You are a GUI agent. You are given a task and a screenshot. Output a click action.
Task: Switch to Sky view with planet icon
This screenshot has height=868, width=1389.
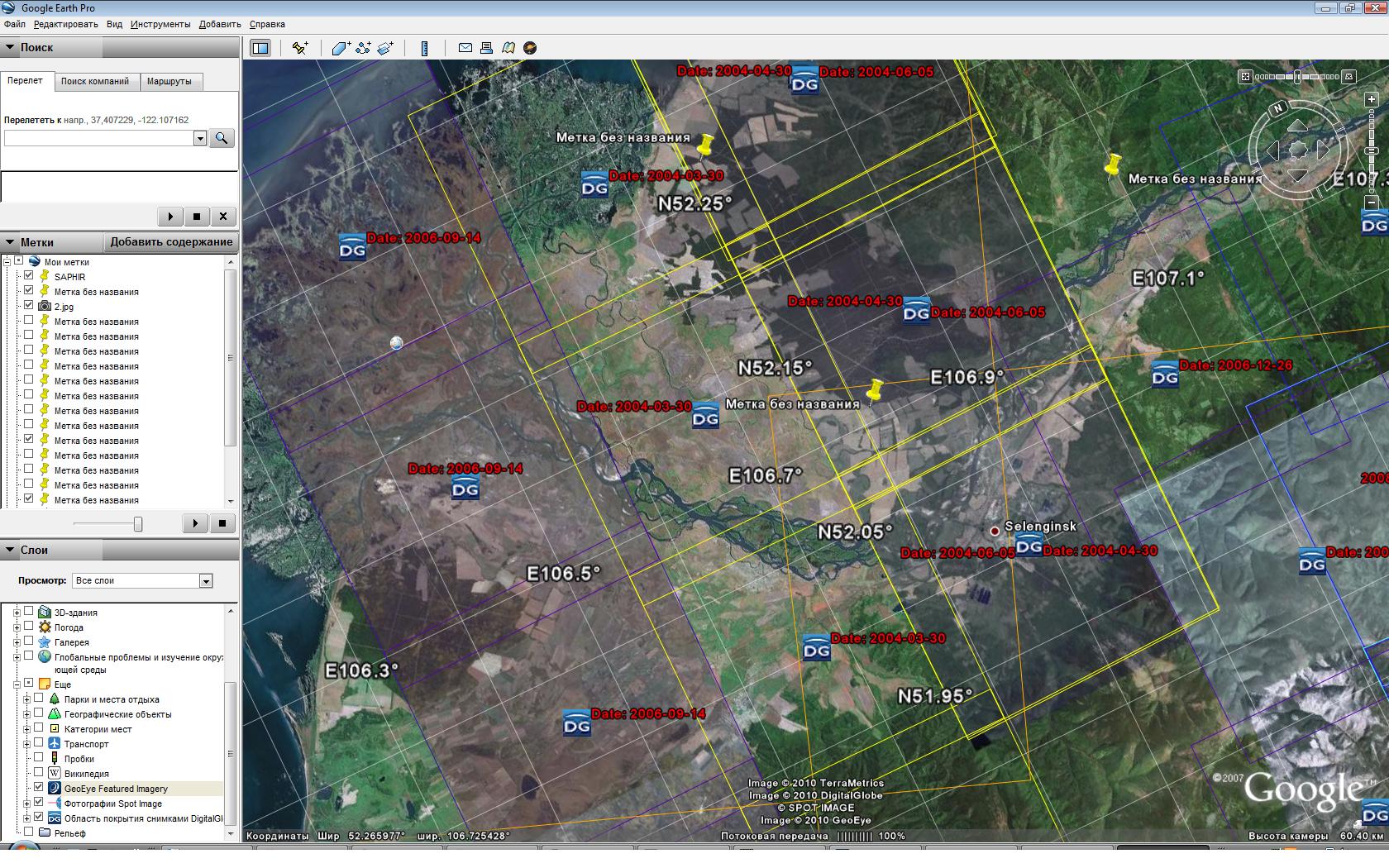(530, 48)
